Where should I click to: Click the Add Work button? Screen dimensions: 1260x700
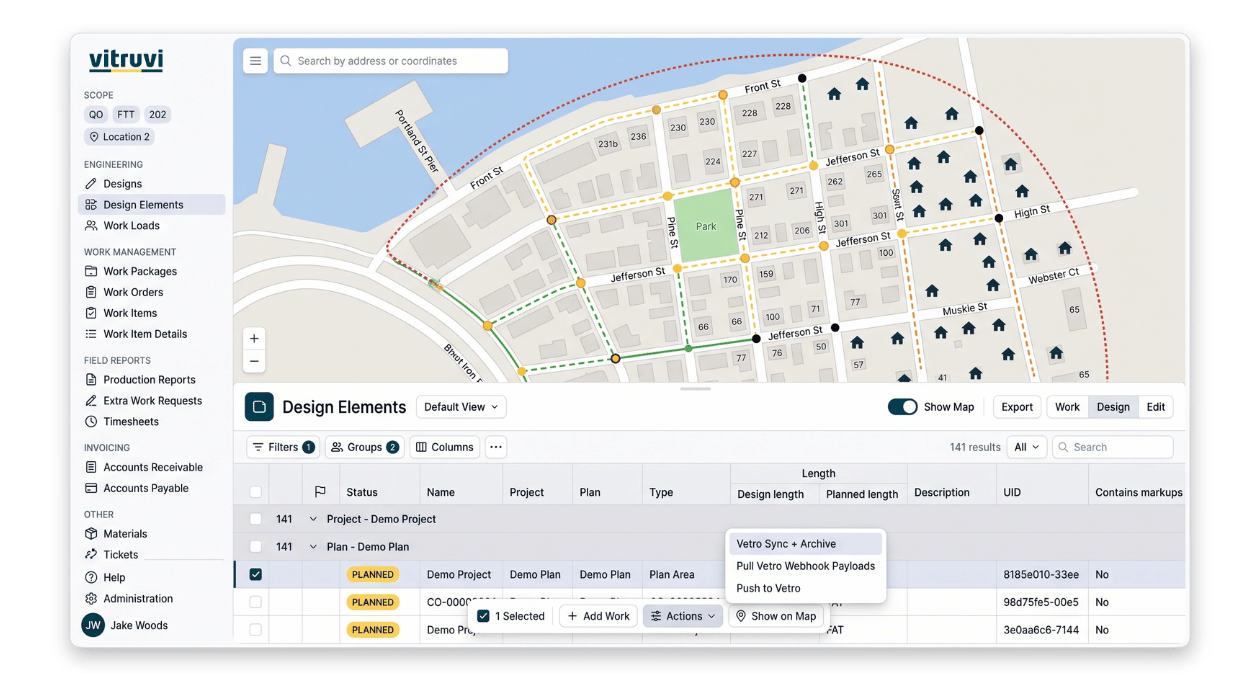[599, 616]
